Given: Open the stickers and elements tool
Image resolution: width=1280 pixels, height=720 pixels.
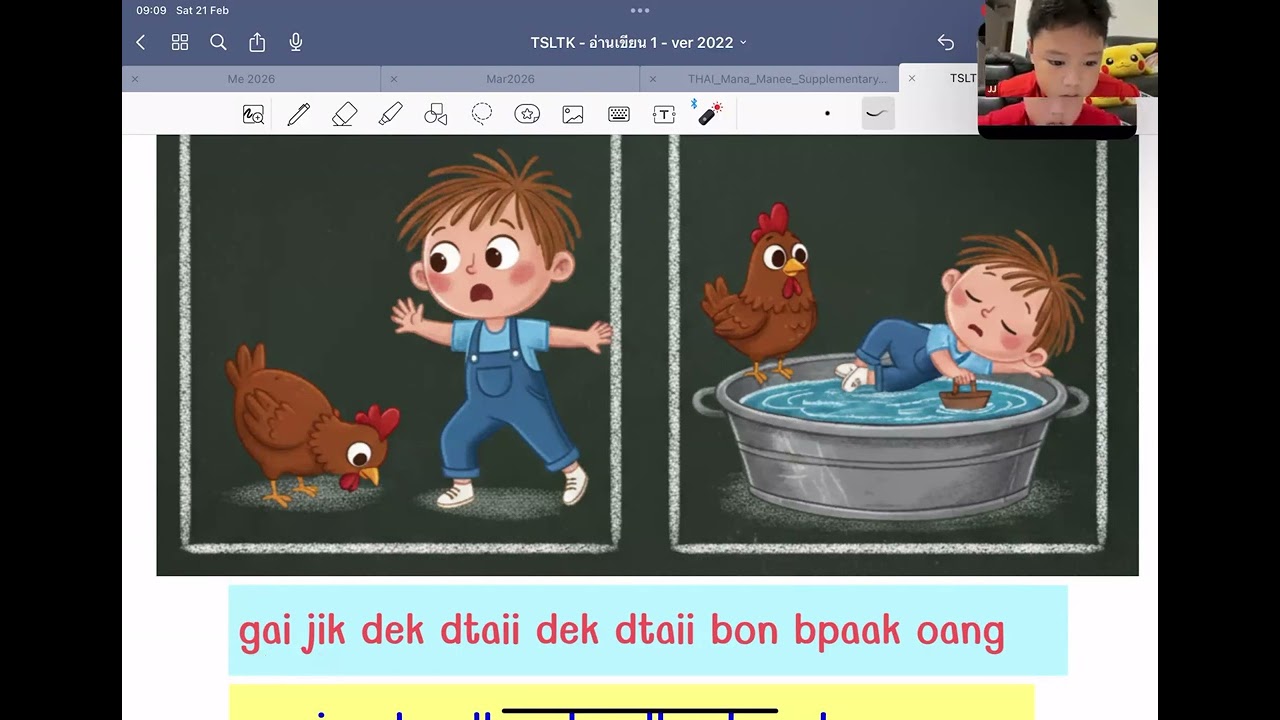Looking at the screenshot, I should [527, 114].
